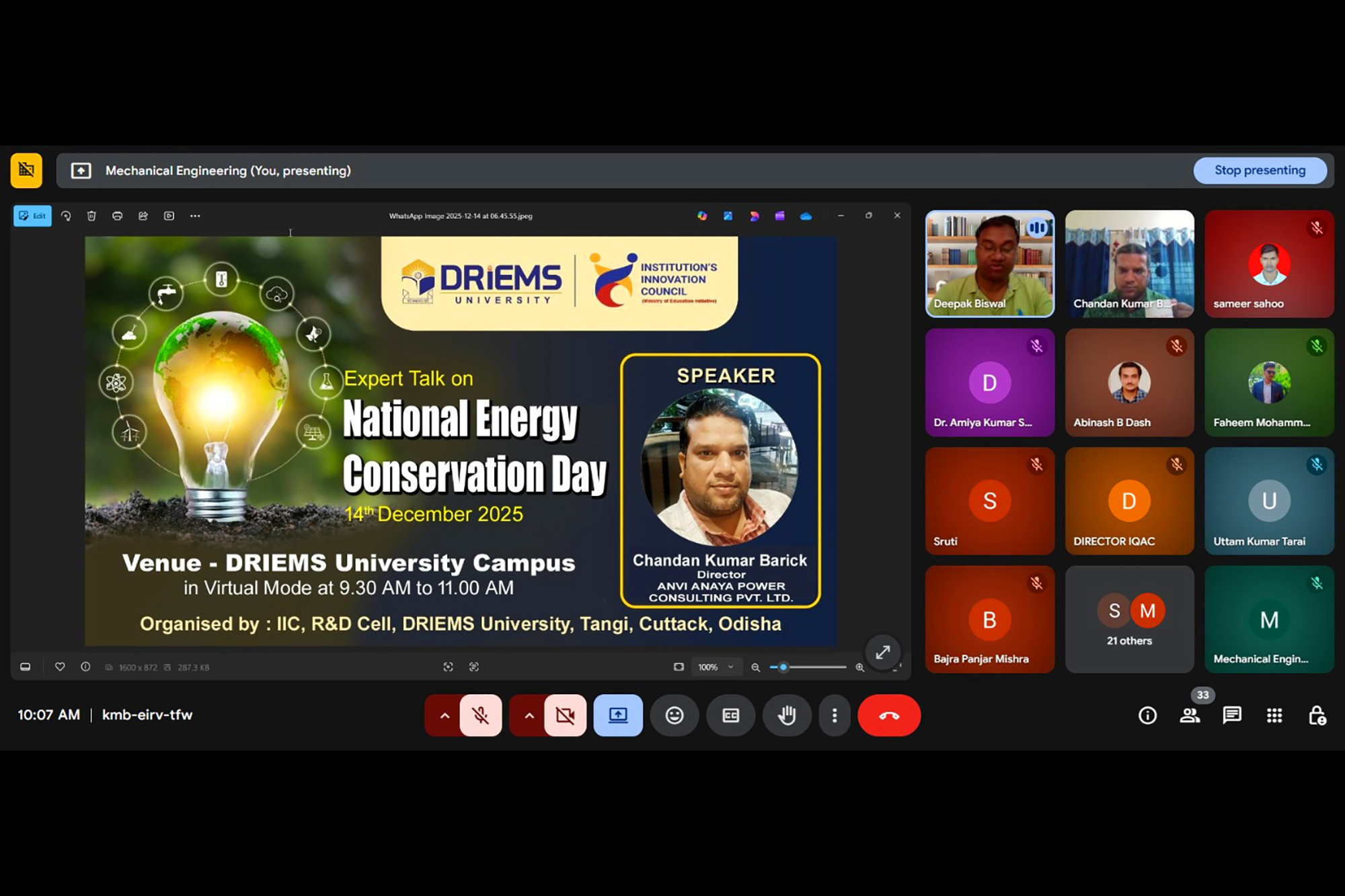Click the raise hand icon
Screen dimensions: 1345x896
[x=787, y=715]
